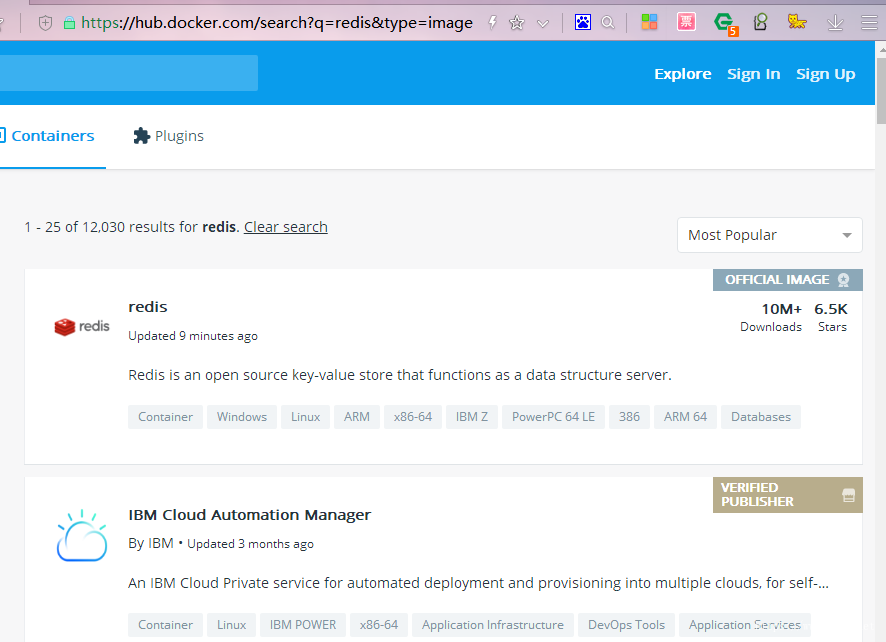Open the browser downloads arrow icon
886x642 pixels.
click(835, 23)
